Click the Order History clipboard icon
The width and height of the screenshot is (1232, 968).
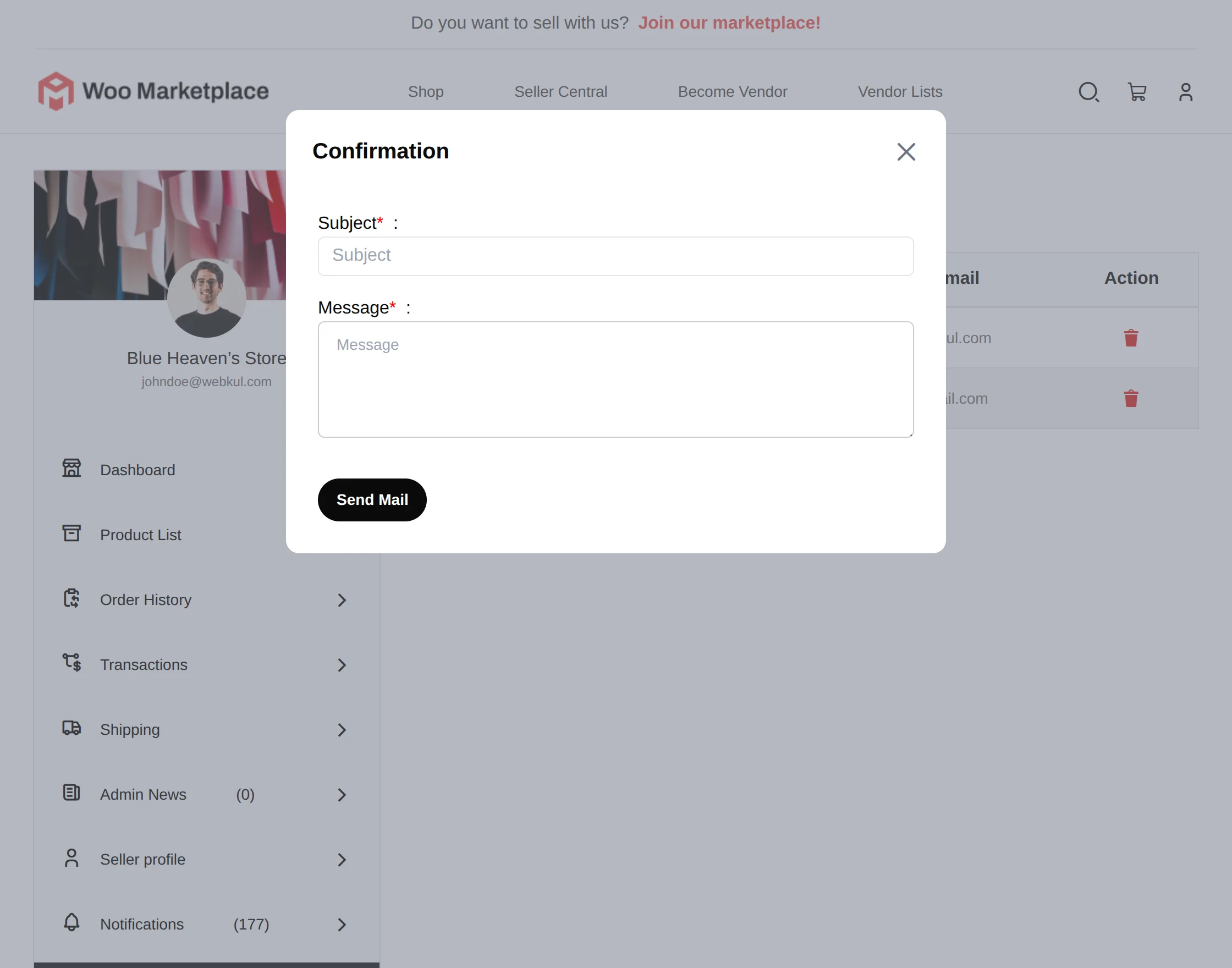coord(72,599)
